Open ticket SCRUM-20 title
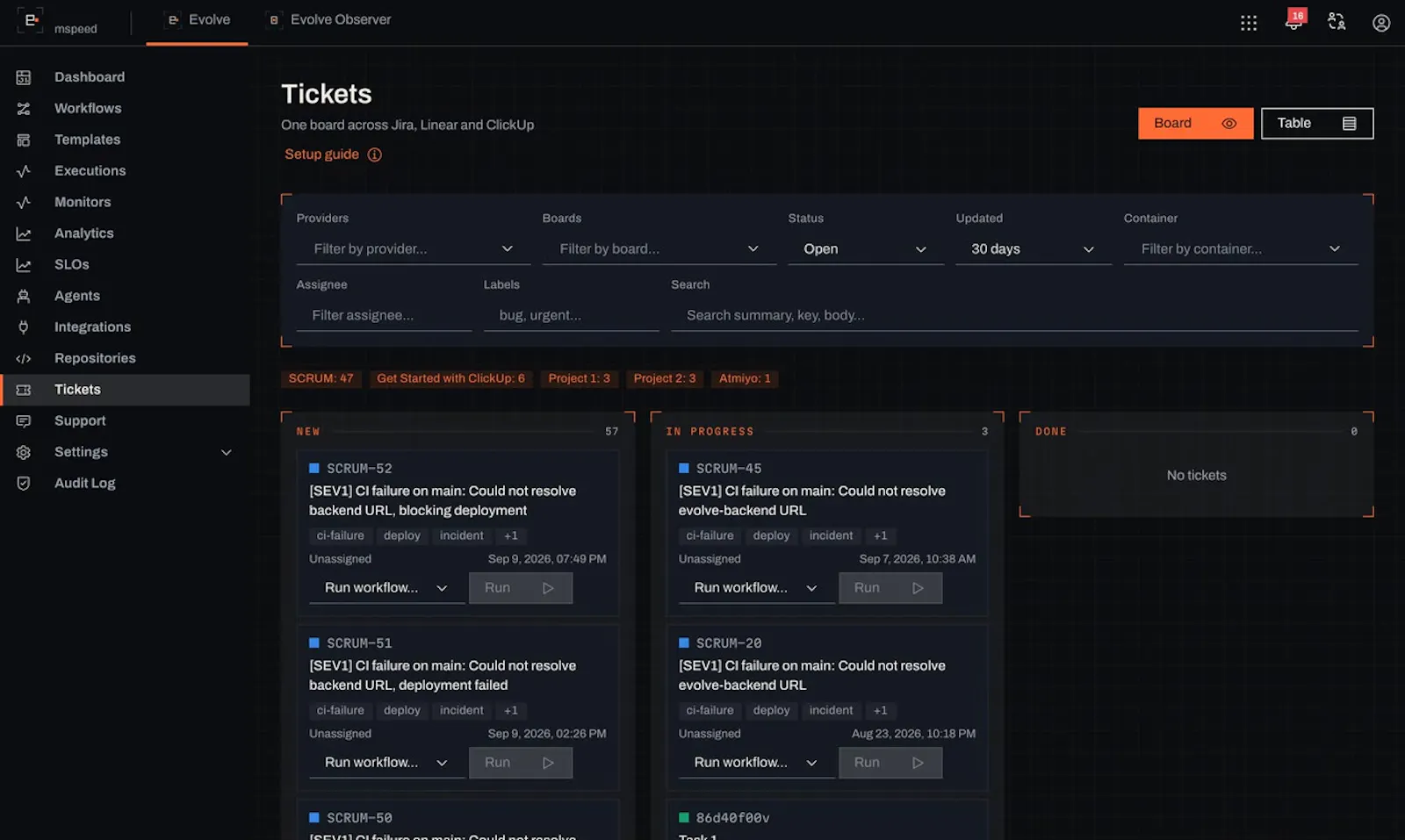The height and width of the screenshot is (840, 1405). coord(812,676)
